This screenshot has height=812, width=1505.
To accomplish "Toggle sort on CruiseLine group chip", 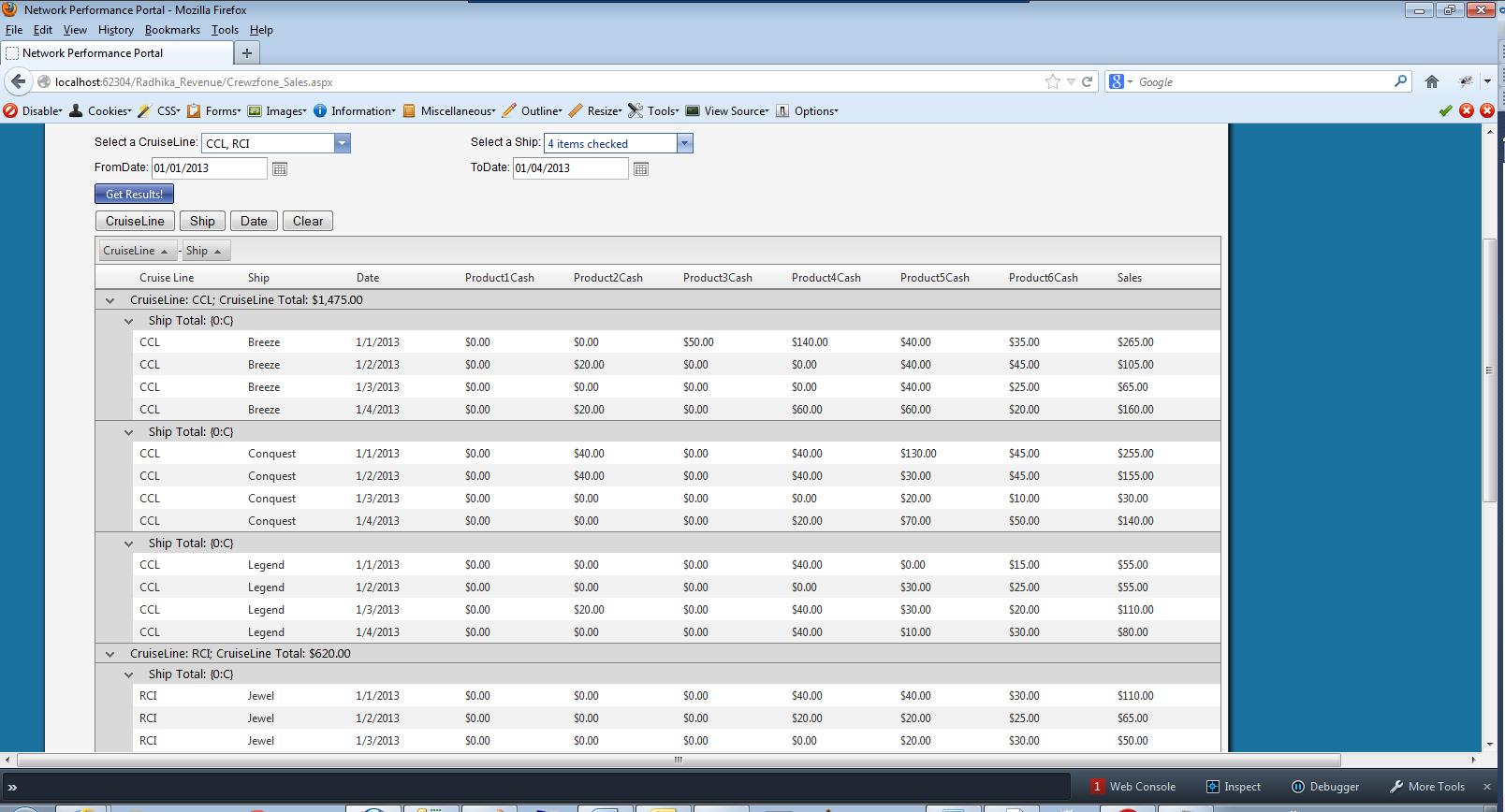I will [x=138, y=251].
